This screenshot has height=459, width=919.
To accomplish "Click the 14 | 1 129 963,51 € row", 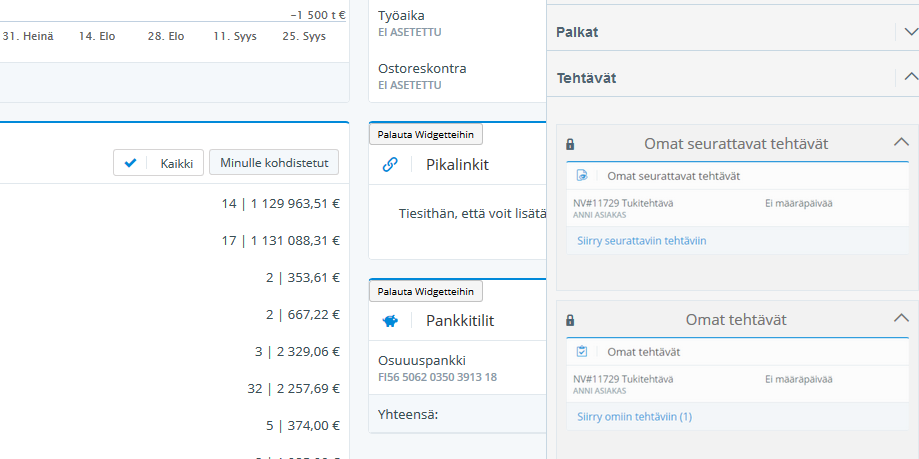I will click(281, 204).
